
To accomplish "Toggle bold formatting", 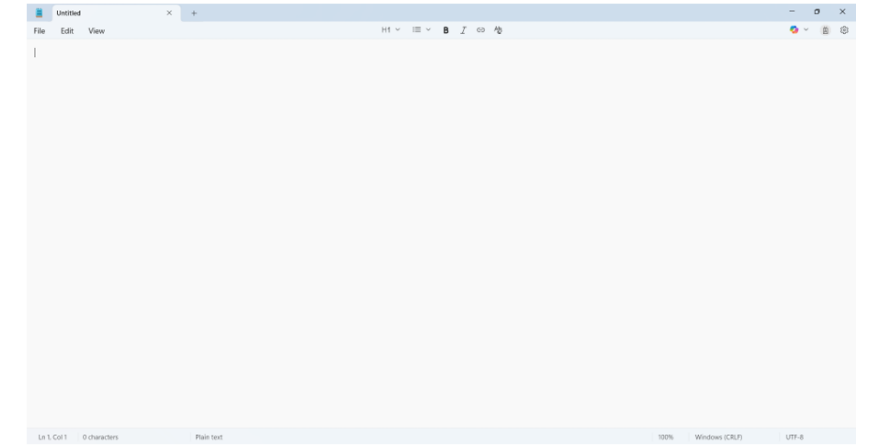I will pos(446,30).
